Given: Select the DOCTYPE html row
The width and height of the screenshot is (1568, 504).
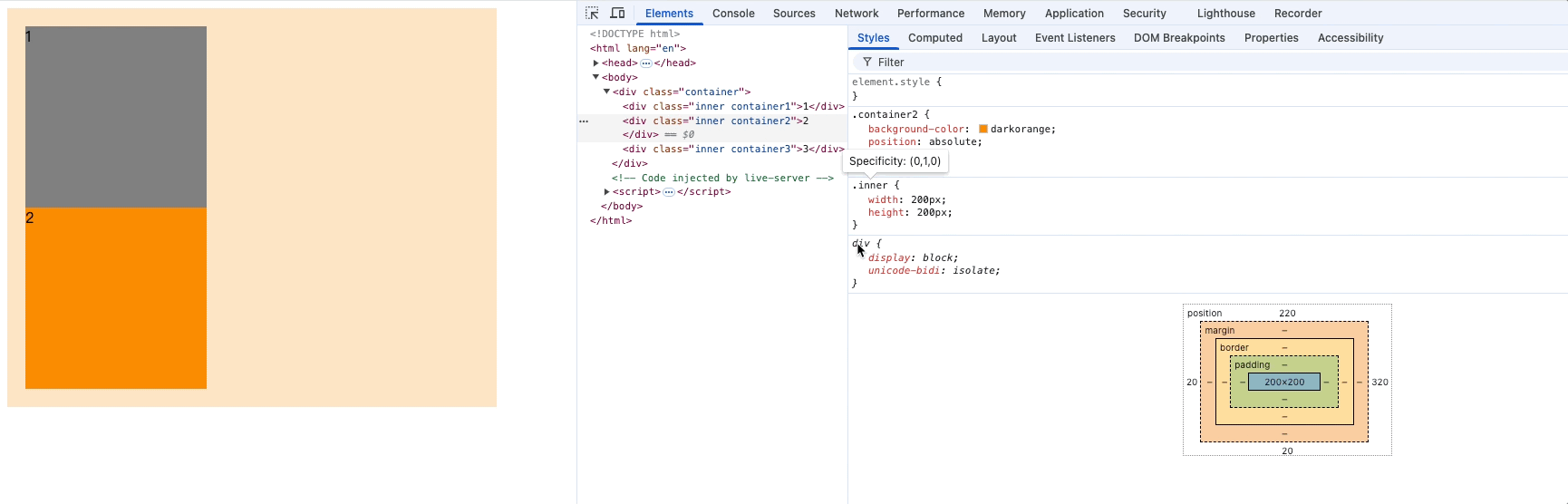Looking at the screenshot, I should click(x=634, y=34).
